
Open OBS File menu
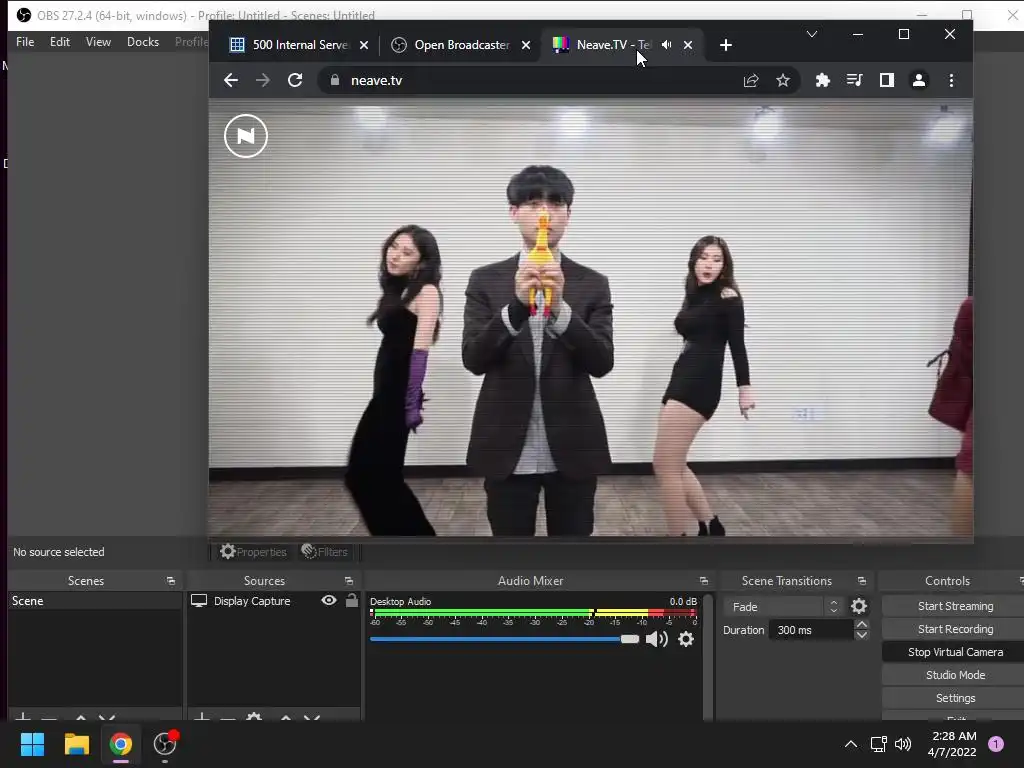(x=25, y=42)
